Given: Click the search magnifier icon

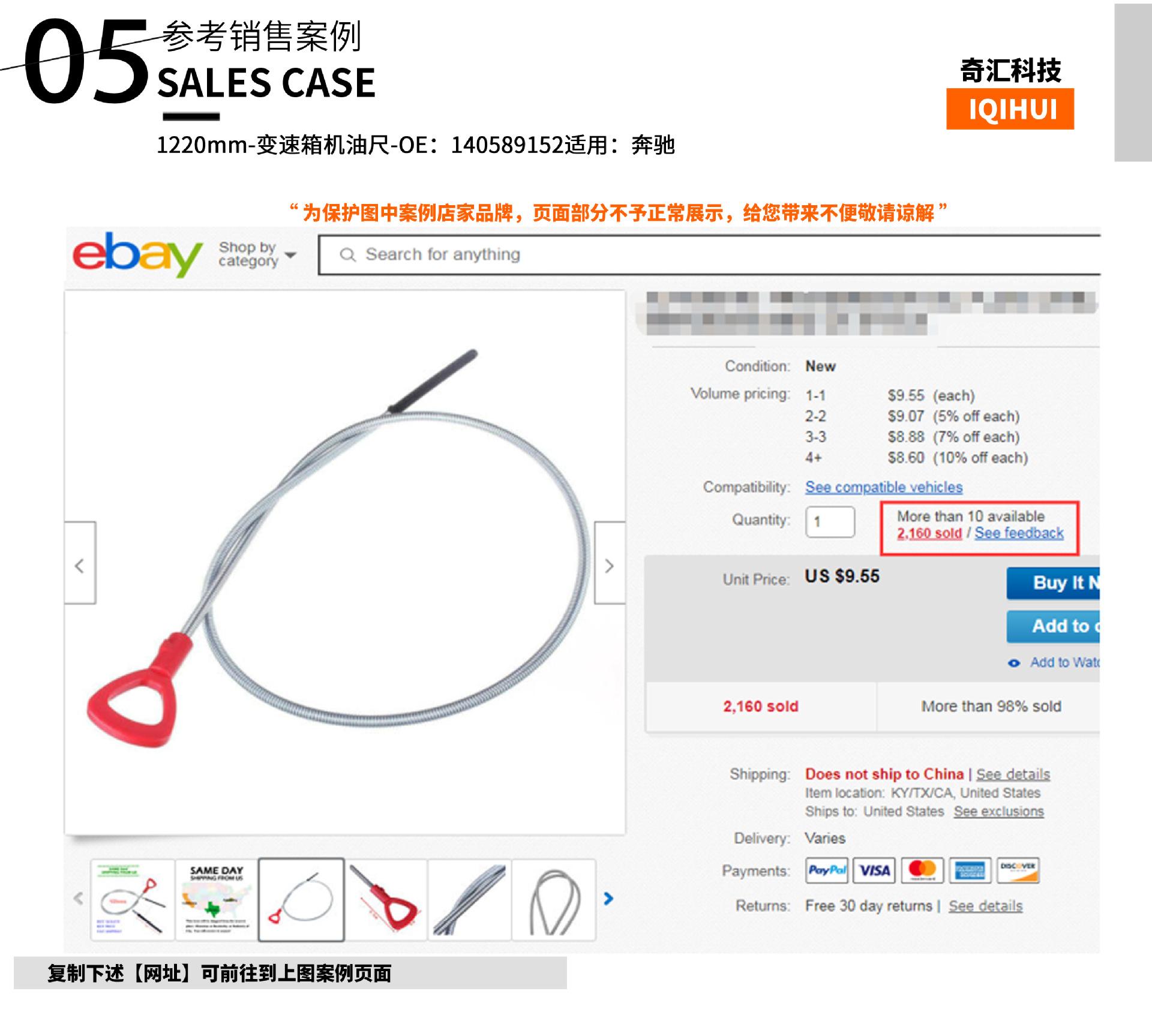Looking at the screenshot, I should [347, 255].
